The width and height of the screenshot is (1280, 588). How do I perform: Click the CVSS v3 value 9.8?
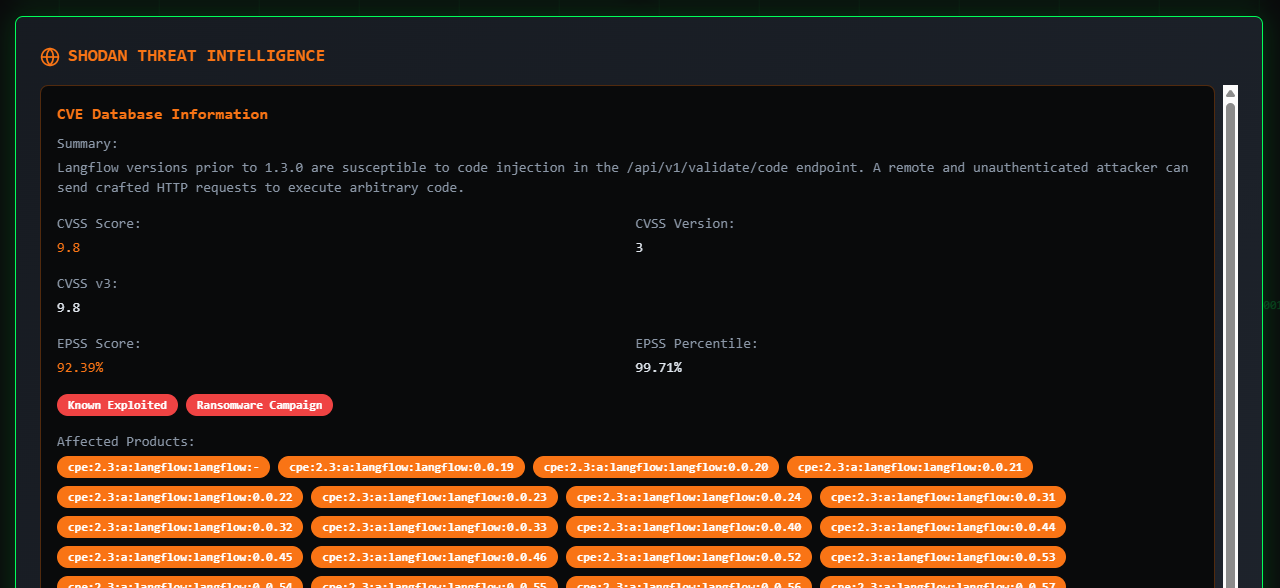tap(68, 307)
